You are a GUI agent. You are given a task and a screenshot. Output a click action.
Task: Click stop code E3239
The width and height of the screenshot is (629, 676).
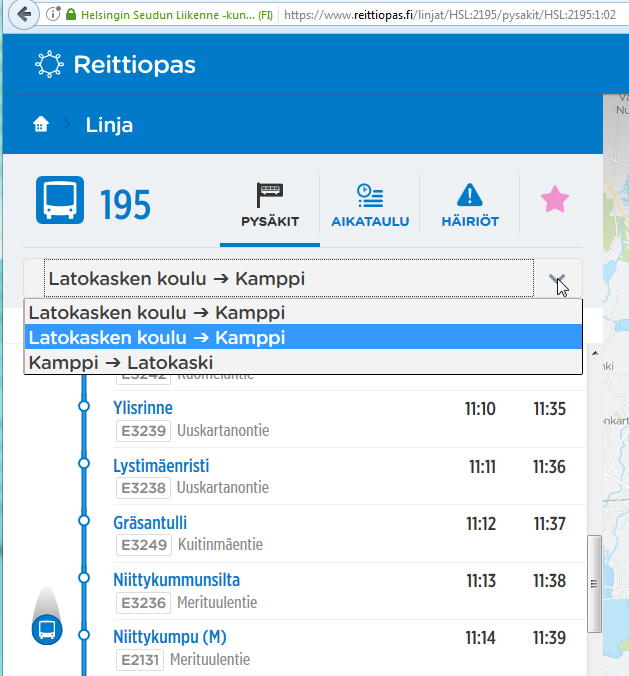click(144, 431)
